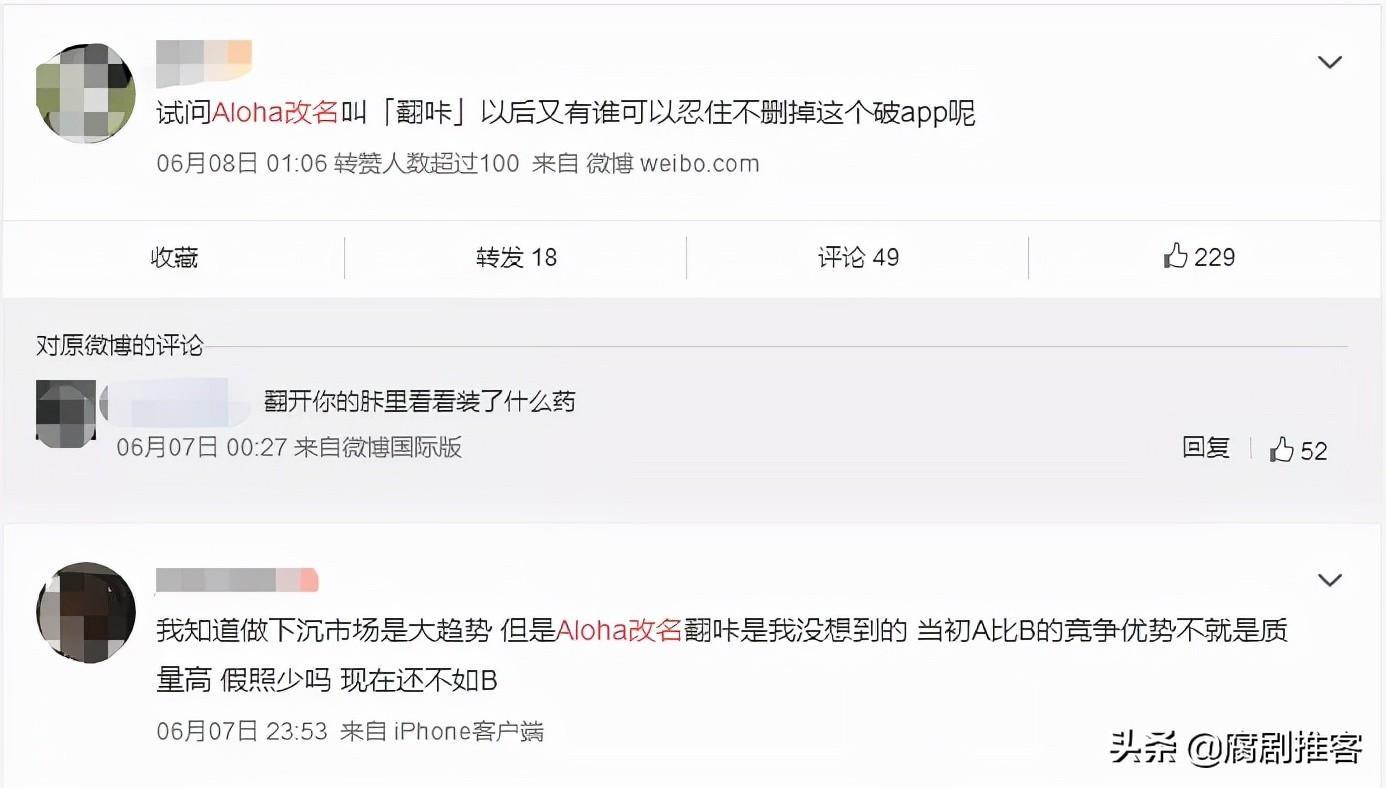1386x788 pixels.
Task: Open 评论 49 comments tab
Action: point(858,257)
